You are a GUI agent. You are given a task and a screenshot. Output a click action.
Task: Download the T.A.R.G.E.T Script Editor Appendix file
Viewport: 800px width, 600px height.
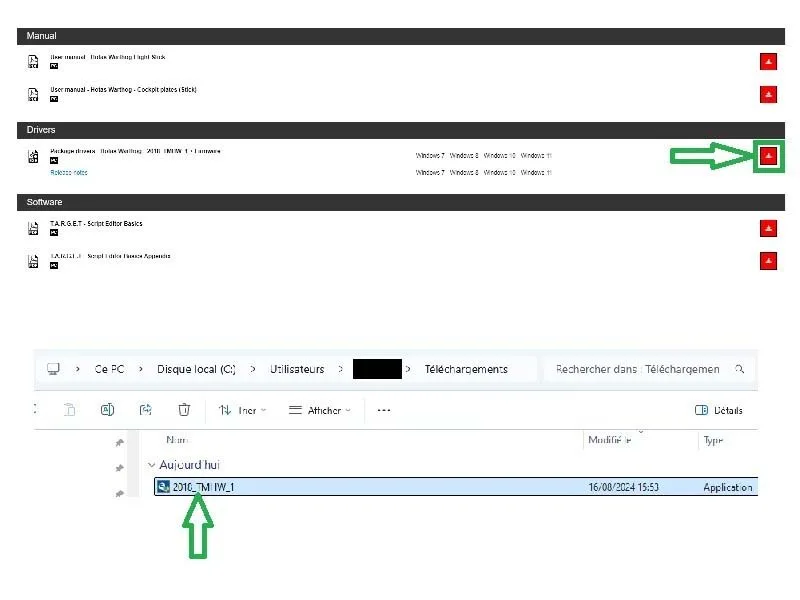point(768,261)
